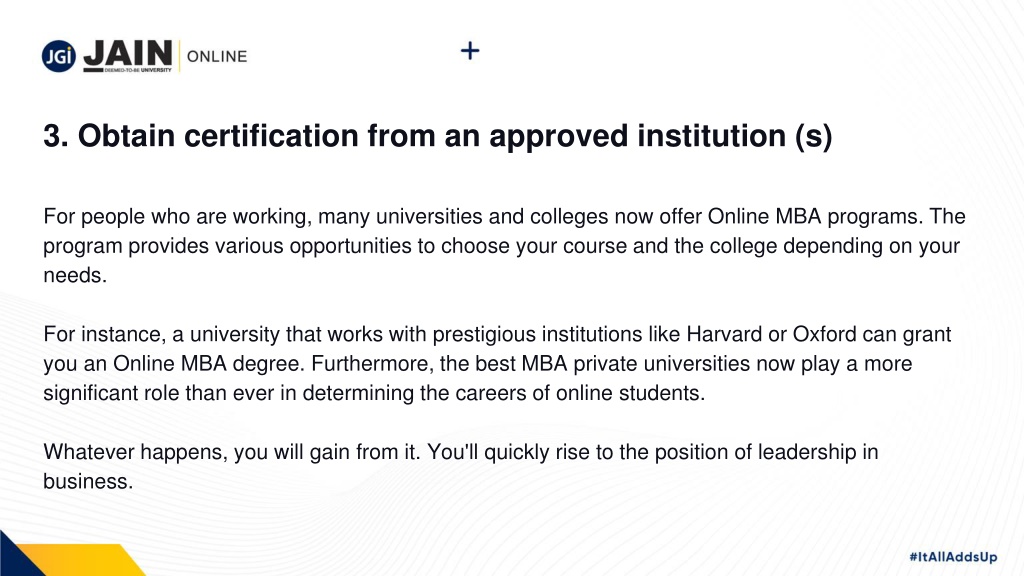Viewport: 1024px width, 576px height.
Task: Click the dark blue triangle corner graphic
Action: [21, 554]
